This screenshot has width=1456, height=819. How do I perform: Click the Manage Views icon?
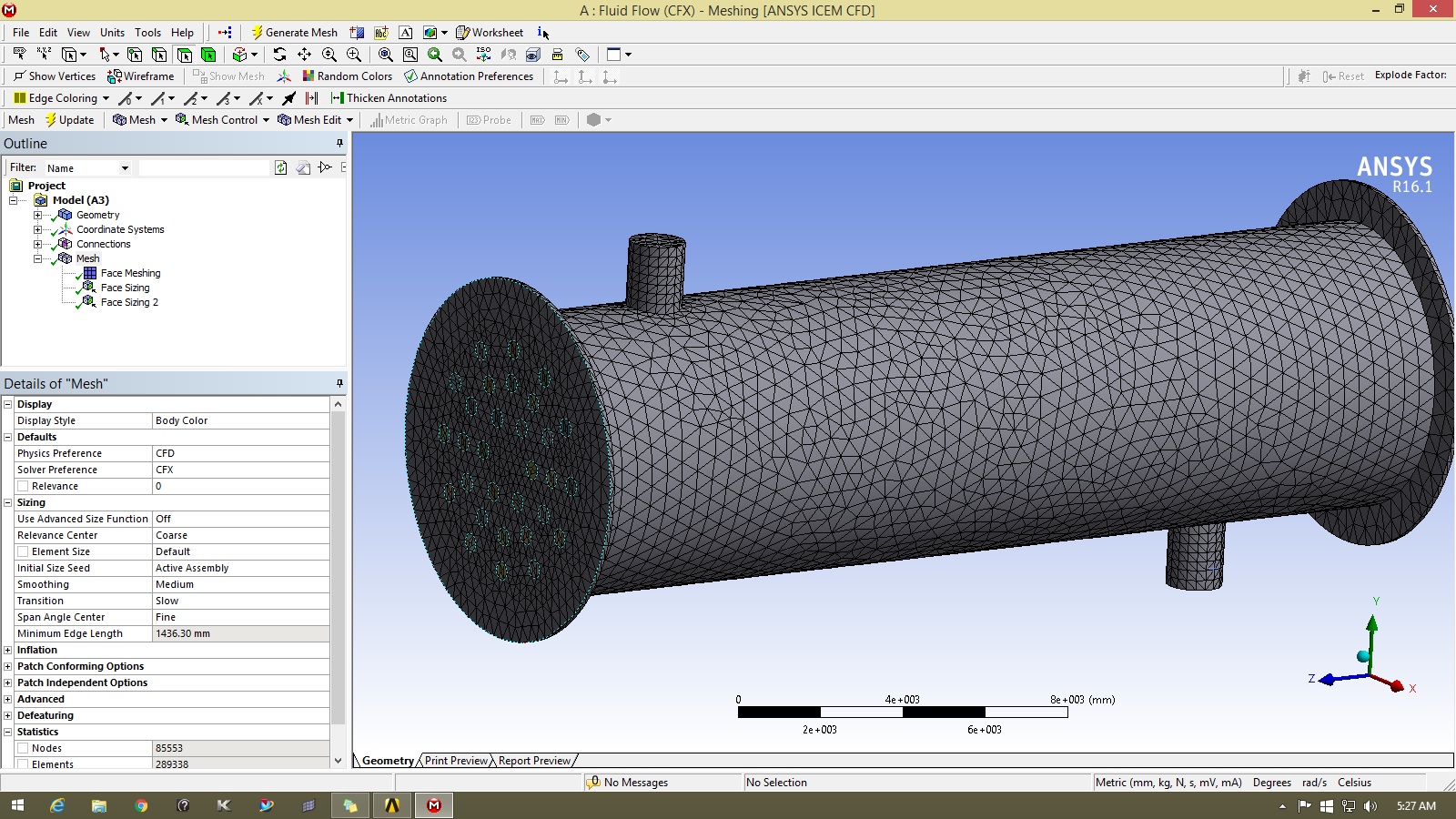(533, 55)
